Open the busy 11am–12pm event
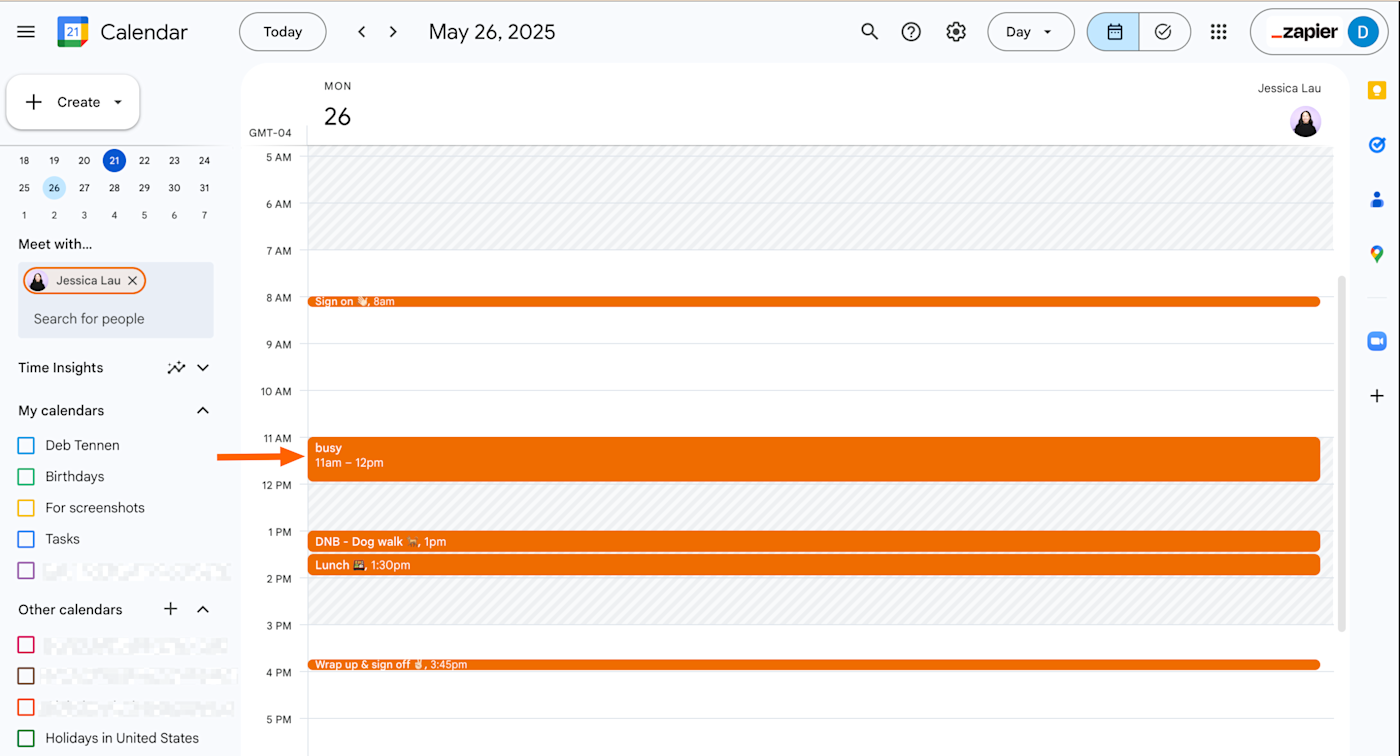Viewport: 1400px width, 756px height. tap(814, 459)
